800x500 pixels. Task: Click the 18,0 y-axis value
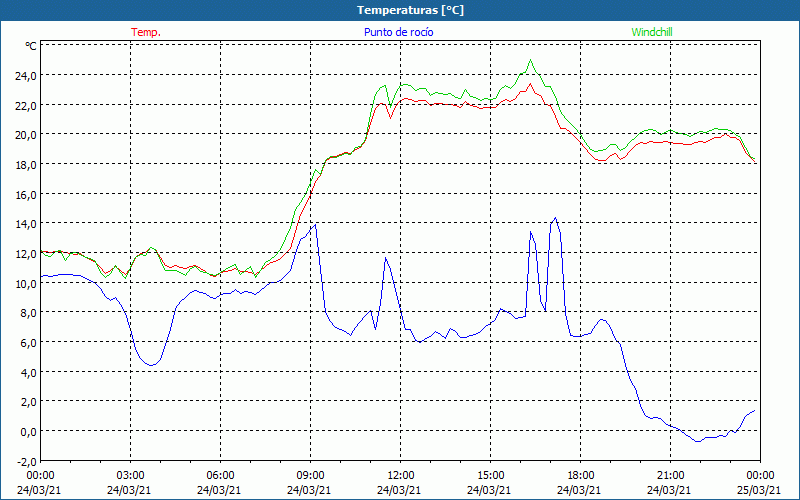26,164
